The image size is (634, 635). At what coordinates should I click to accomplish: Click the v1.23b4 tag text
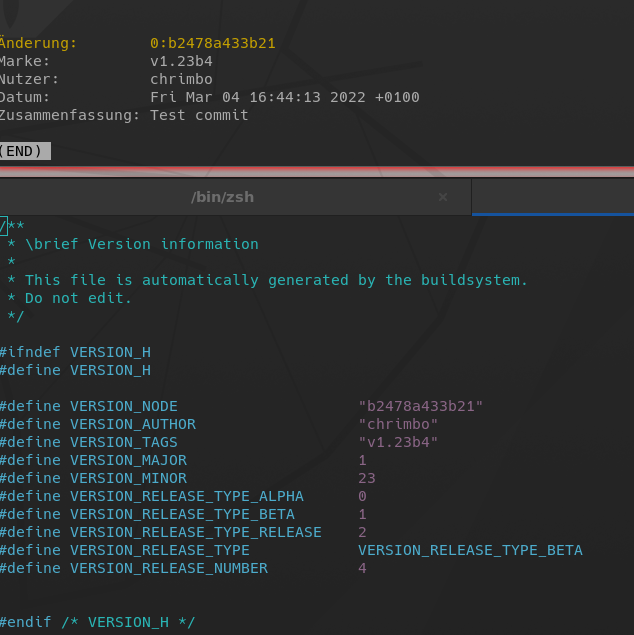(x=181, y=61)
